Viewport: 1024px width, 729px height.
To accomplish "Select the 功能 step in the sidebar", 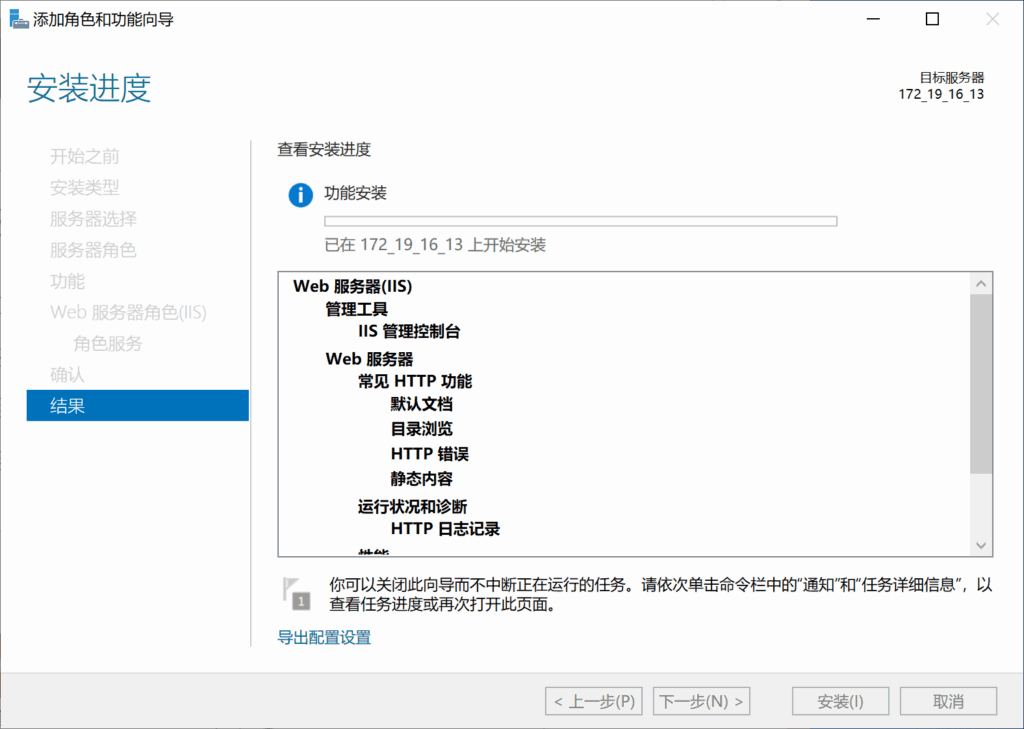I will pos(67,281).
